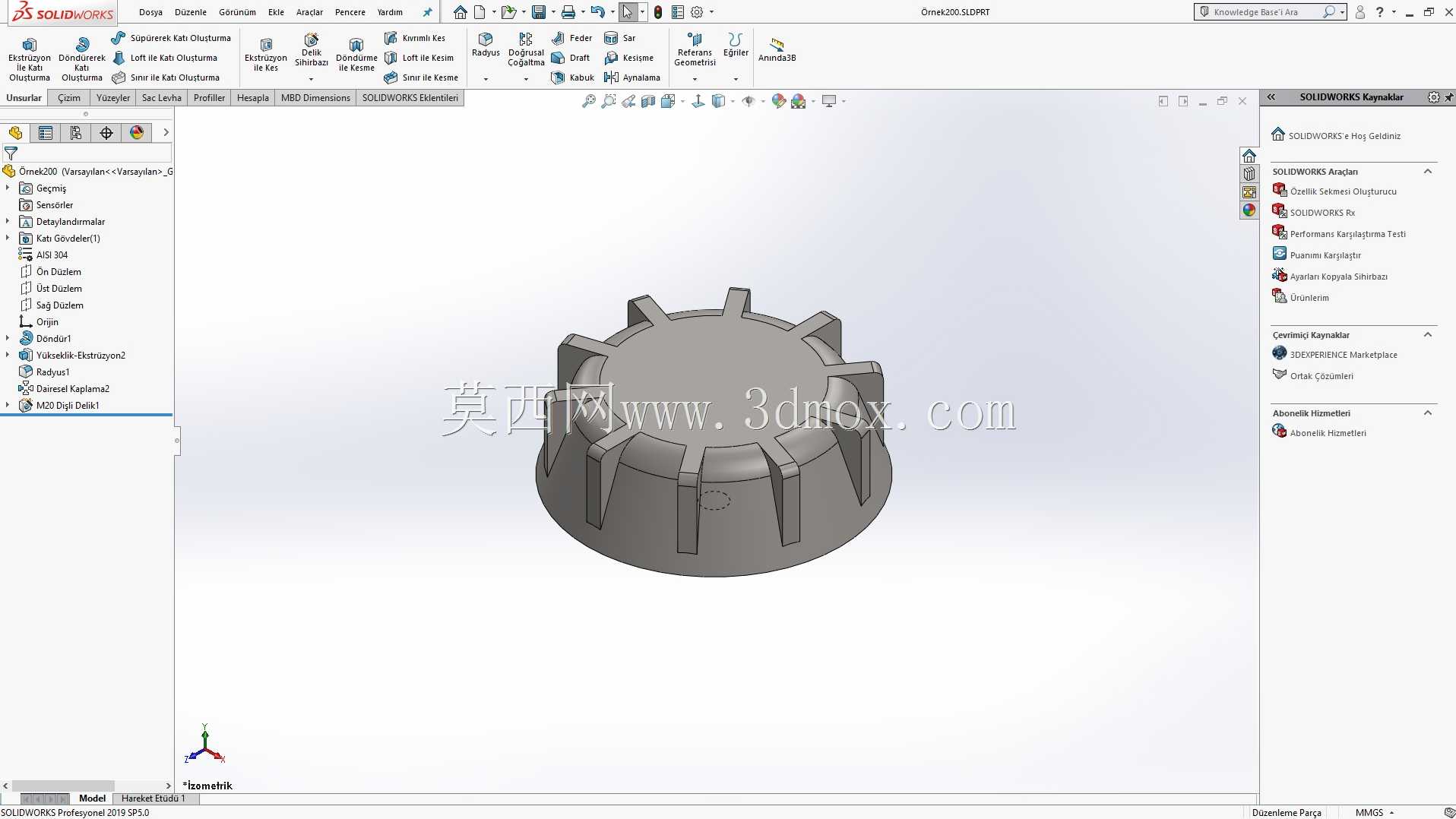Image resolution: width=1456 pixels, height=819 pixels.
Task: Switch to Hareket Etüdü 1 tab
Action: (153, 798)
